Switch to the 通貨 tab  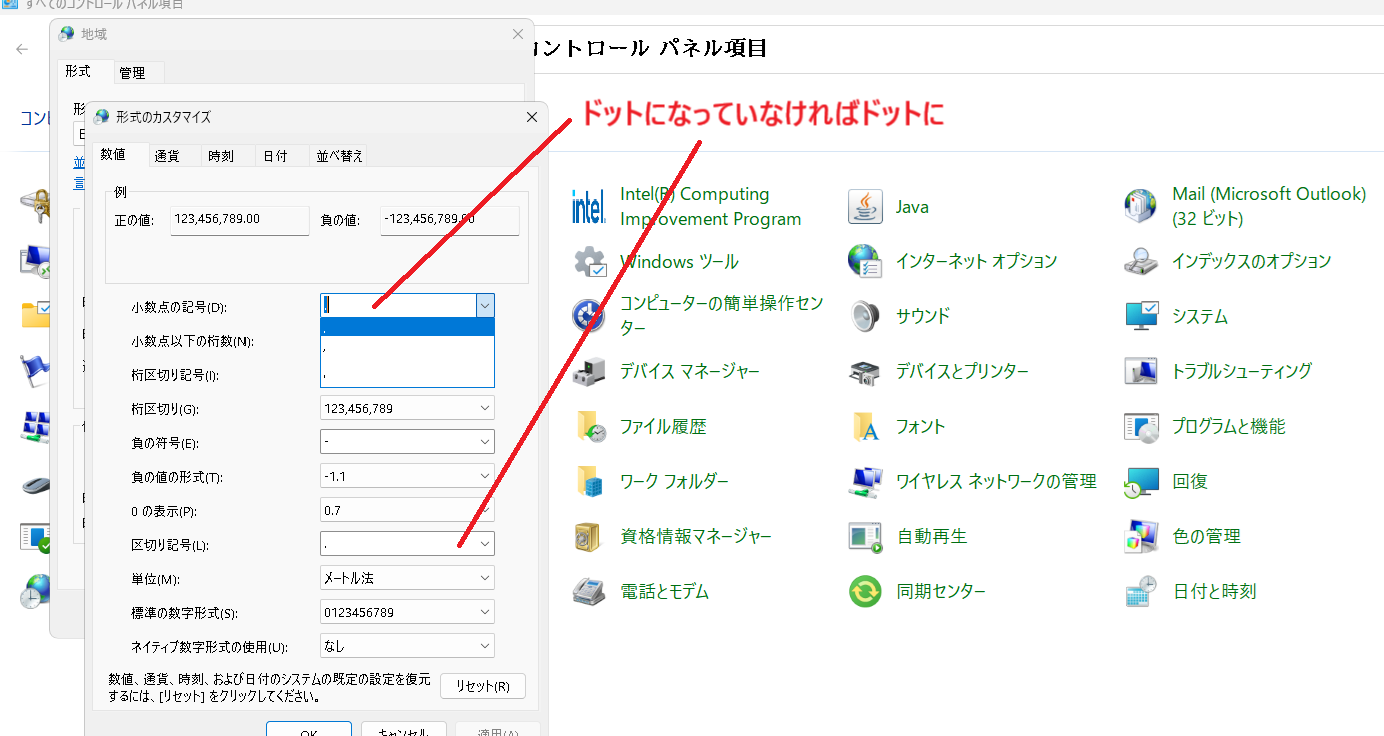pos(167,155)
